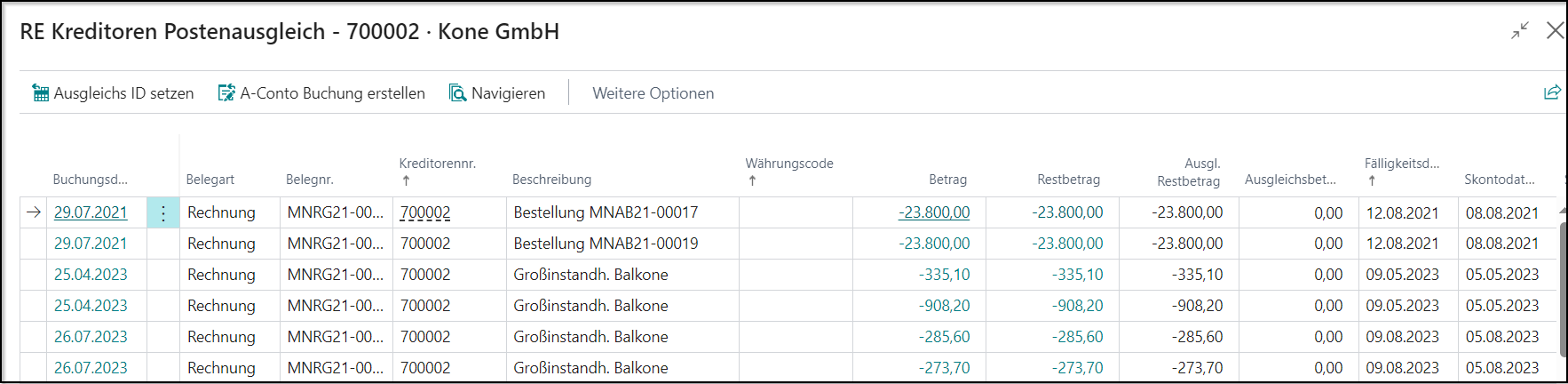The height and width of the screenshot is (384, 1568).
Task: Select the Bestellung MNAB21-00019 description cell
Action: (606, 244)
